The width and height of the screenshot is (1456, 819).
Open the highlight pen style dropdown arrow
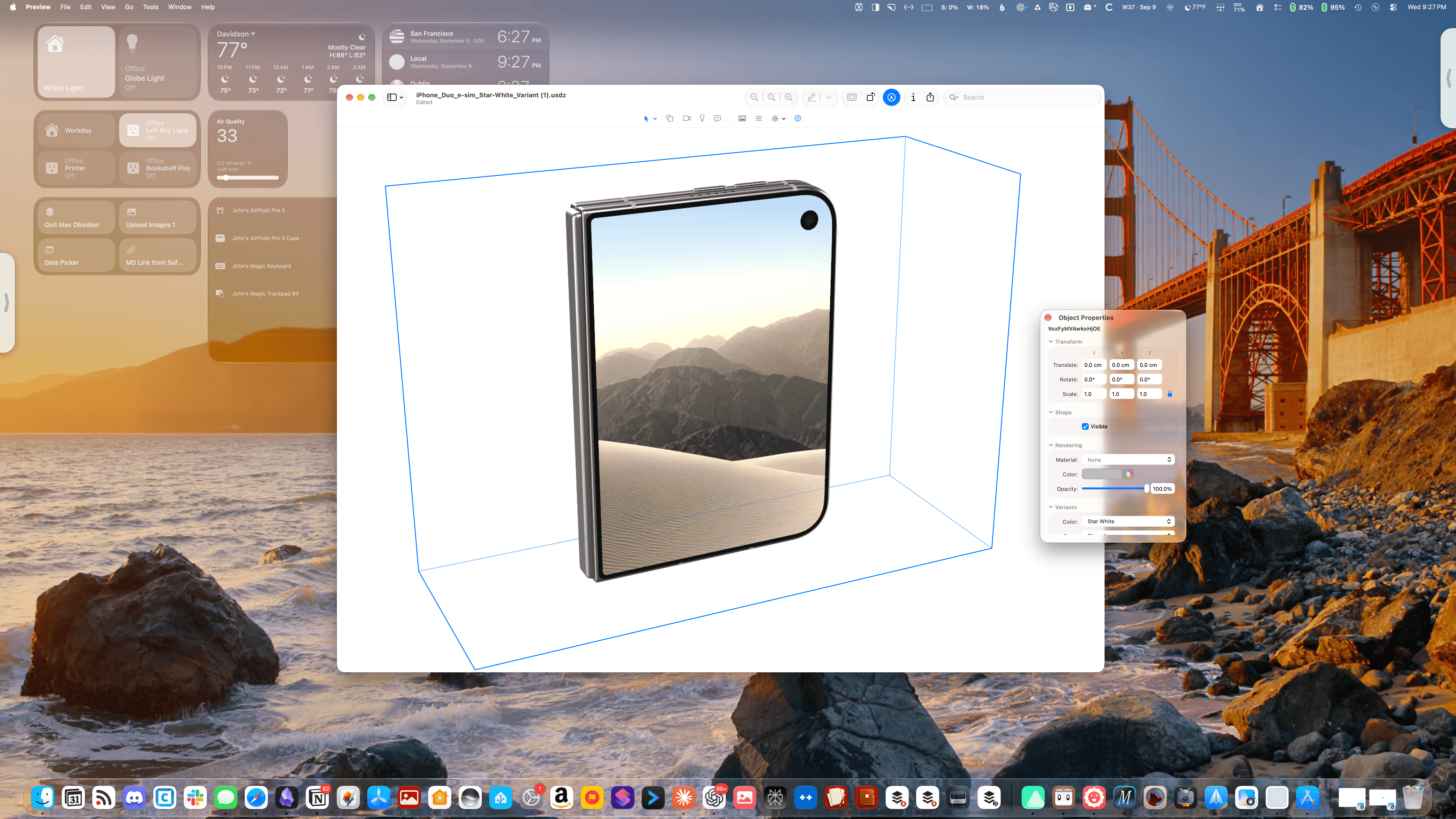(x=829, y=97)
